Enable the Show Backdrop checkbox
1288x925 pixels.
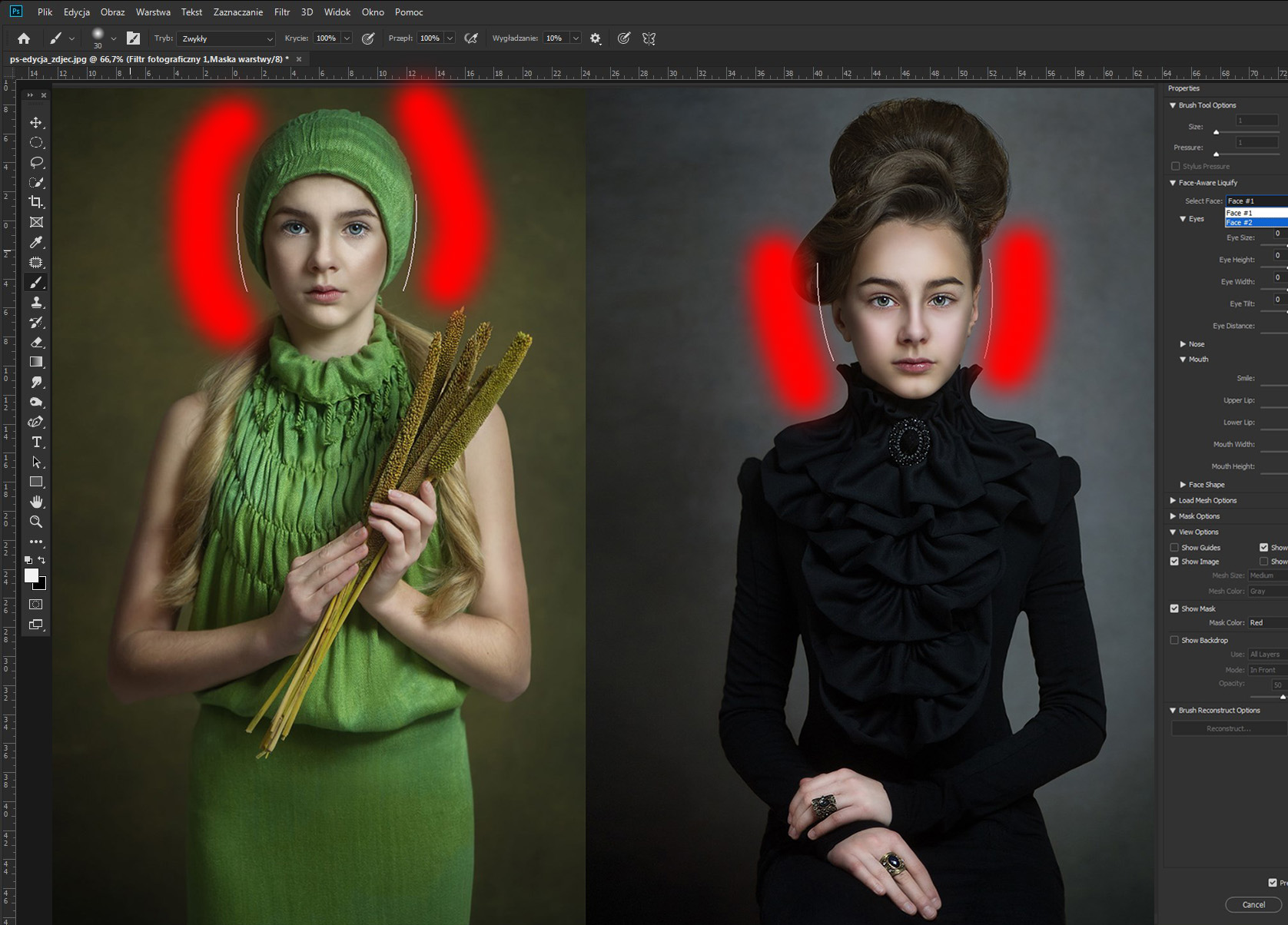point(1174,640)
